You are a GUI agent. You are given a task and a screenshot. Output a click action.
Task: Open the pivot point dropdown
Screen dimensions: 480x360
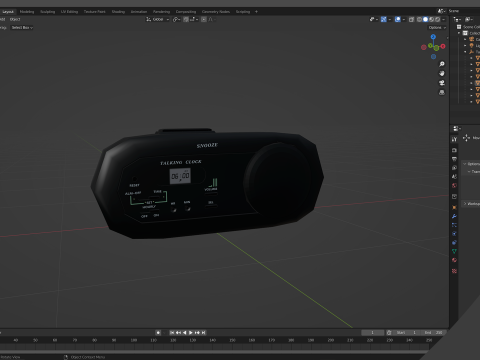177,19
